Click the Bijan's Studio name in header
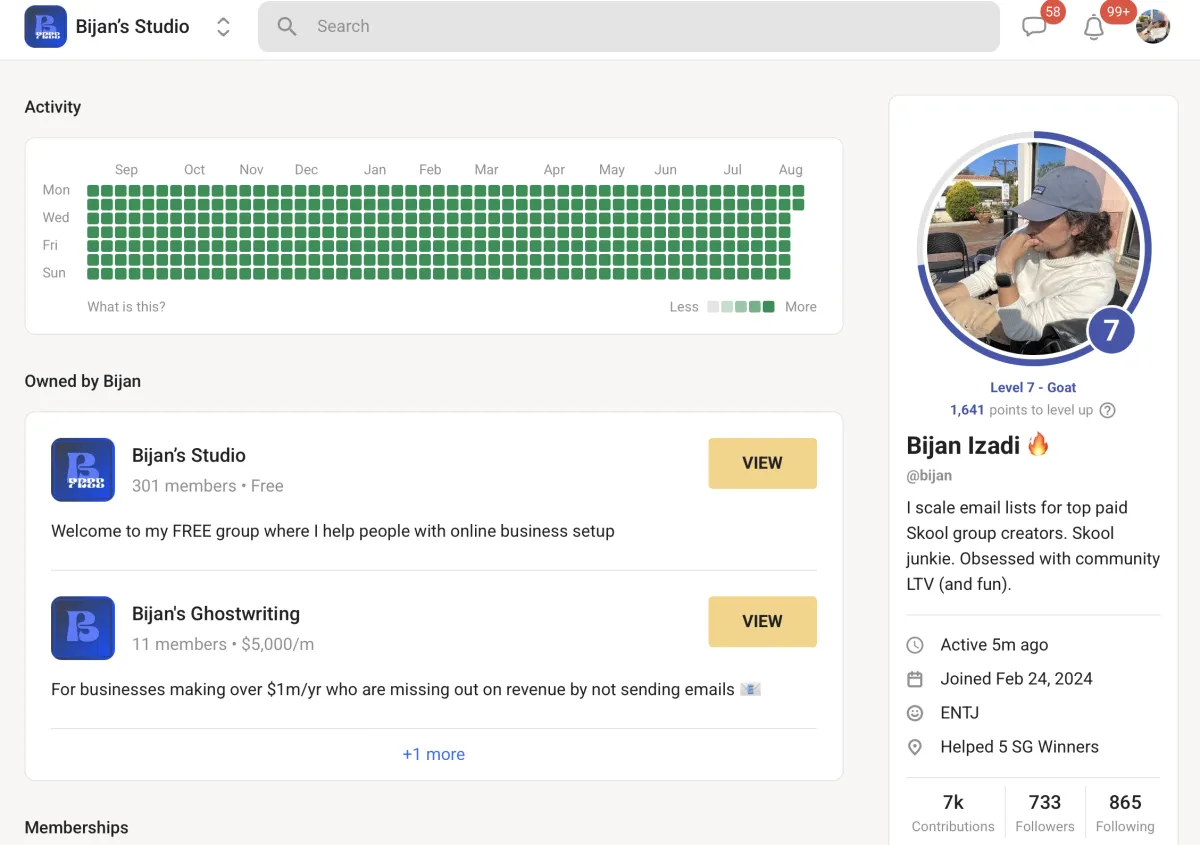The width and height of the screenshot is (1200, 845). coord(133,27)
